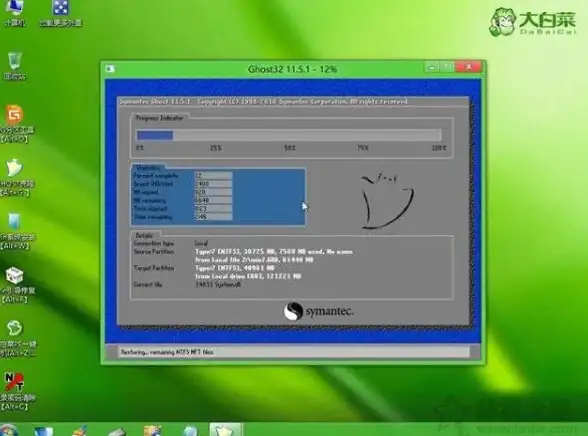Viewport: 588px width, 436px height.
Task: Click the light-blue file taskbar icon
Action: pyautogui.click(x=190, y=430)
